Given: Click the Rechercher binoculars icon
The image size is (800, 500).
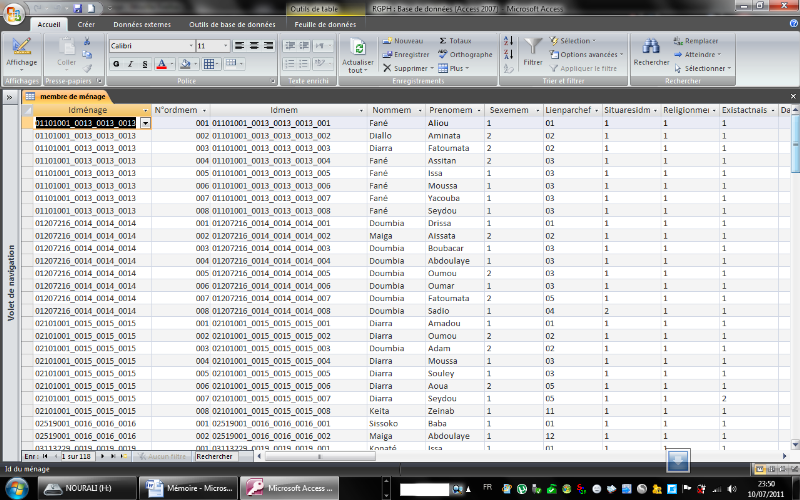Looking at the screenshot, I should (651, 47).
